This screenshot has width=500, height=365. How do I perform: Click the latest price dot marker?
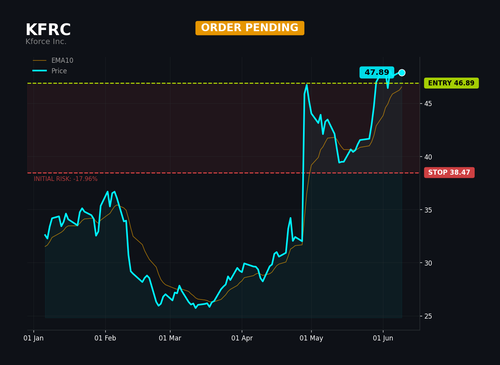(402, 73)
